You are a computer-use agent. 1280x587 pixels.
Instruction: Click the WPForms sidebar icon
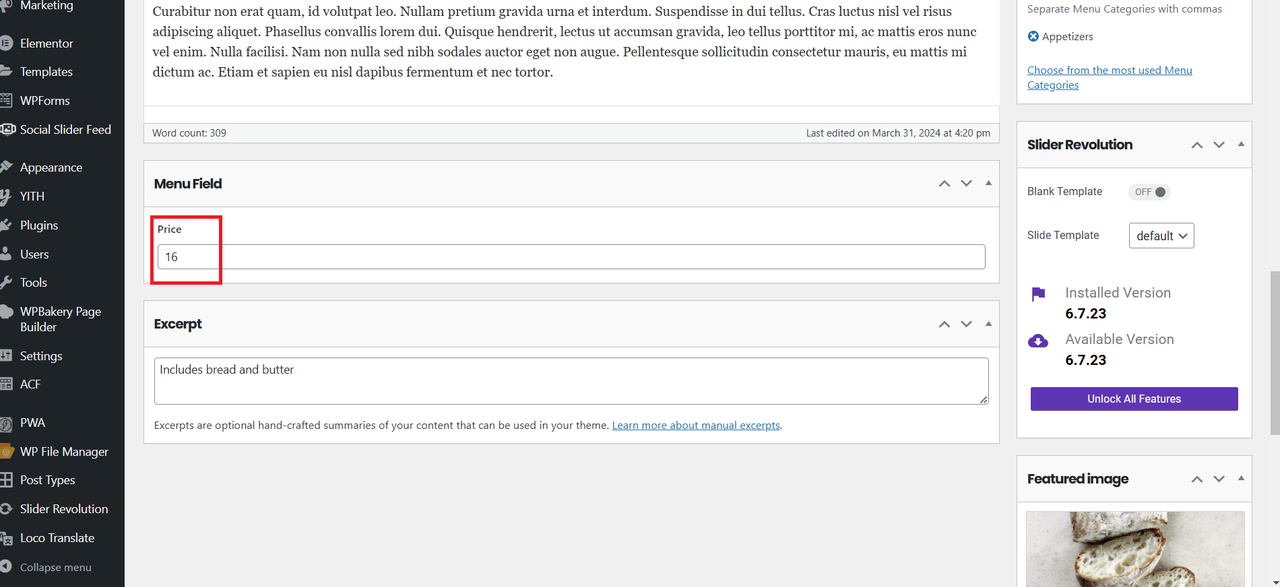click(5, 101)
